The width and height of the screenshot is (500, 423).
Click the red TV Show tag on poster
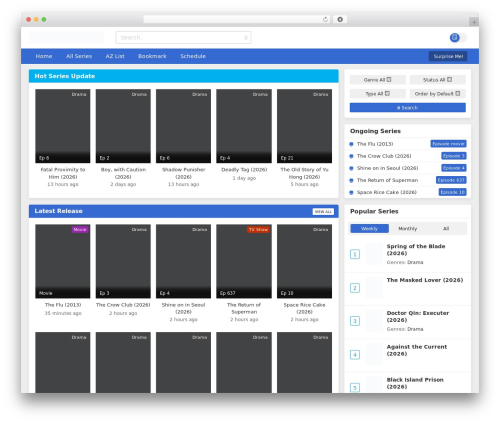tap(258, 229)
